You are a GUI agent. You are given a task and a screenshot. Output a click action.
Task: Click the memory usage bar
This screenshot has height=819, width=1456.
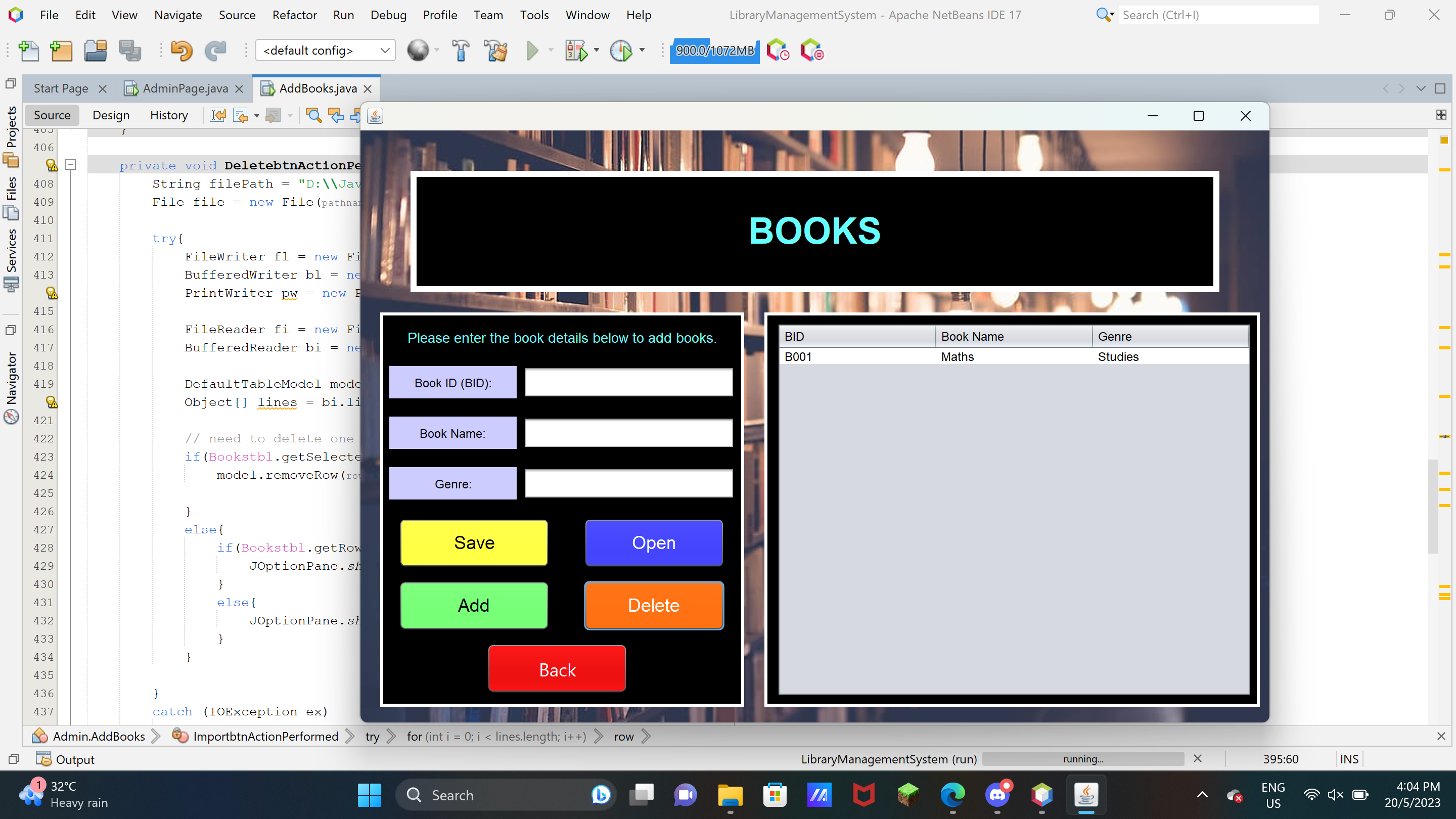click(x=714, y=51)
